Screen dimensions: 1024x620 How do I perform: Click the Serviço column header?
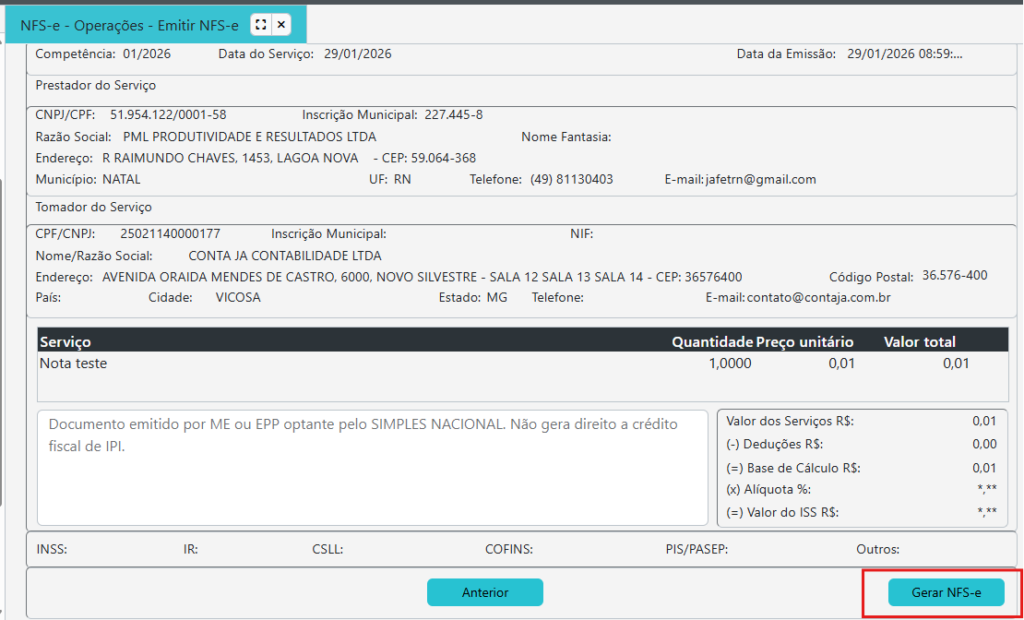[x=65, y=342]
